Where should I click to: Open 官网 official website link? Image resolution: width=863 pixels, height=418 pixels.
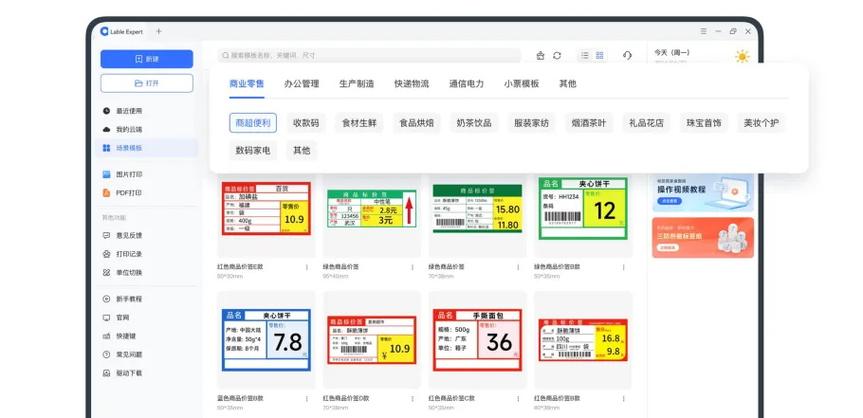pos(116,318)
